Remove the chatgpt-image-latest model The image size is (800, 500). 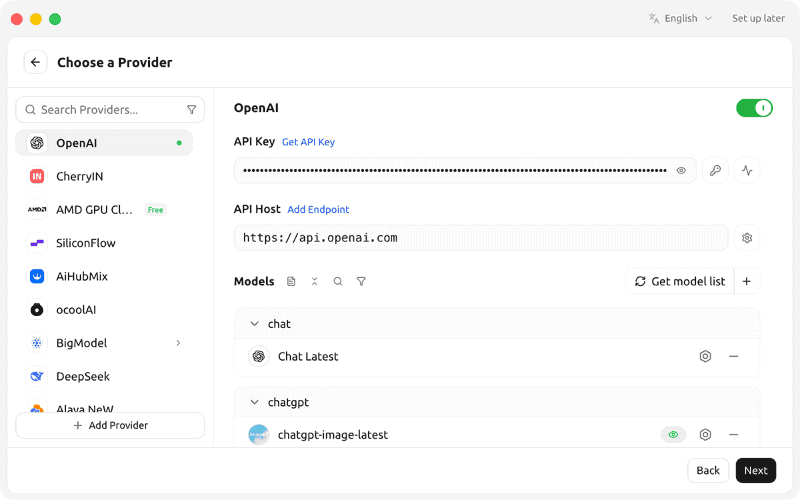click(734, 435)
